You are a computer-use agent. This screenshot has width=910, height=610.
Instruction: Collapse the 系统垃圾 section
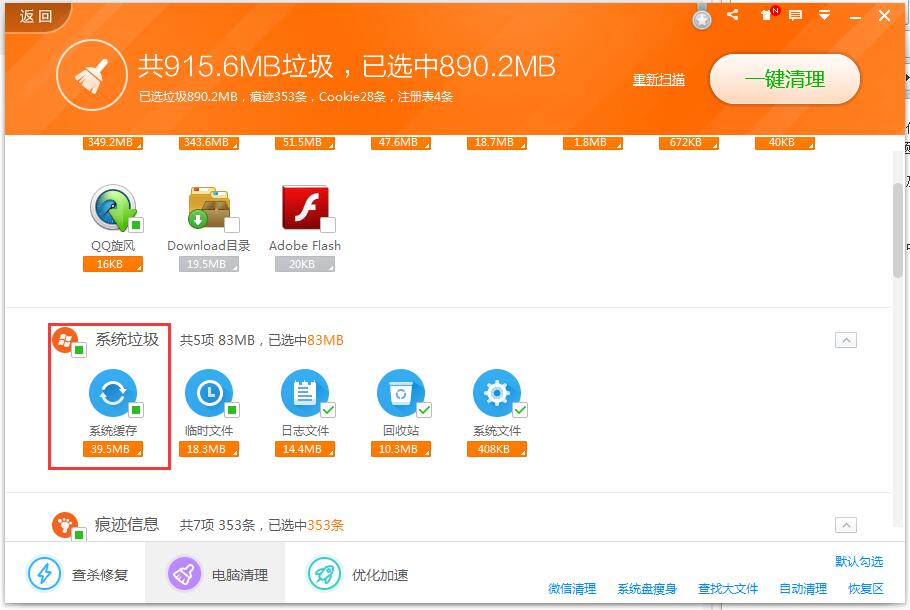coord(846,340)
